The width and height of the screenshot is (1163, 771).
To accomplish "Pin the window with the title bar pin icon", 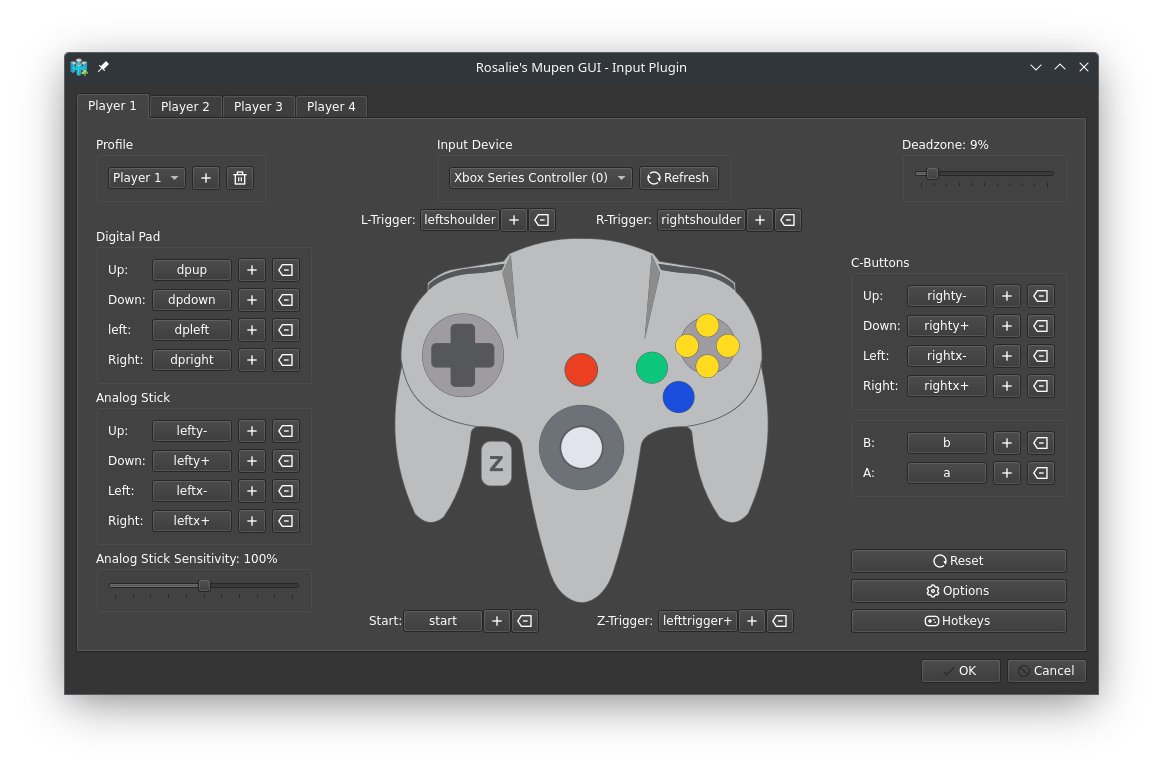I will 103,68.
